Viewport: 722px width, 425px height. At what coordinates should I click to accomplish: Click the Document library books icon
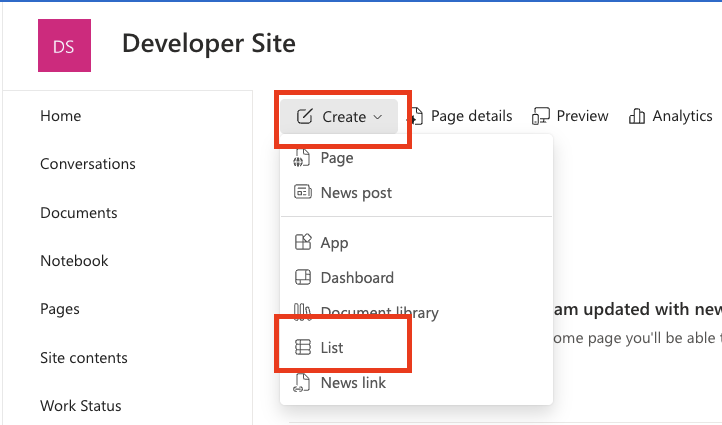tap(303, 312)
